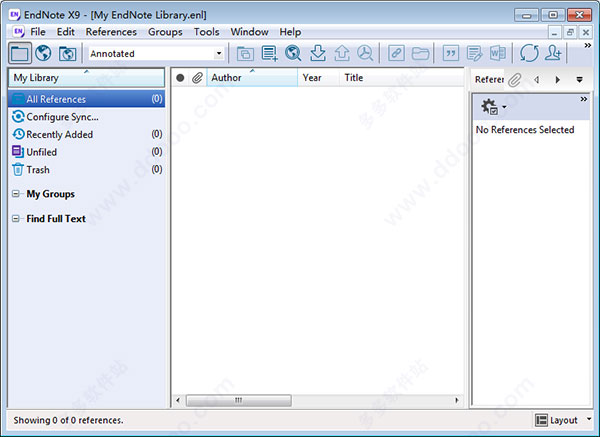
Task: Select Recently Added group
Action: point(86,134)
